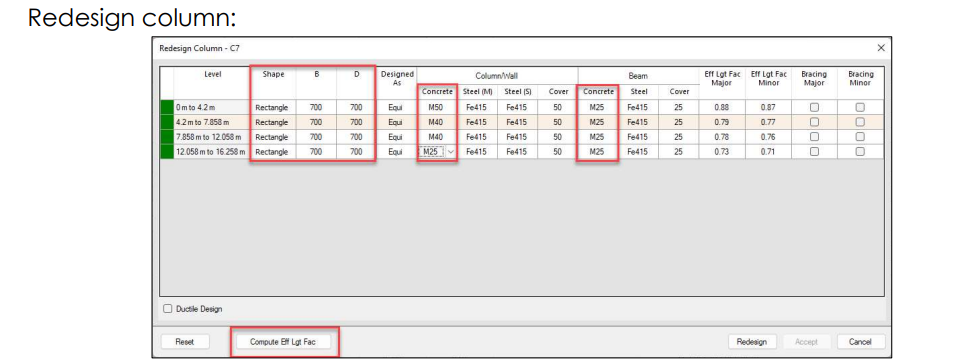Click M40 concrete cell in 7.858 m row
The height and width of the screenshot is (364, 961).
[x=436, y=137]
